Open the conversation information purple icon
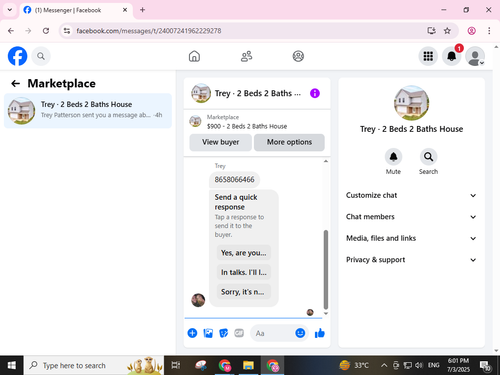The image size is (500, 375). pos(315,93)
